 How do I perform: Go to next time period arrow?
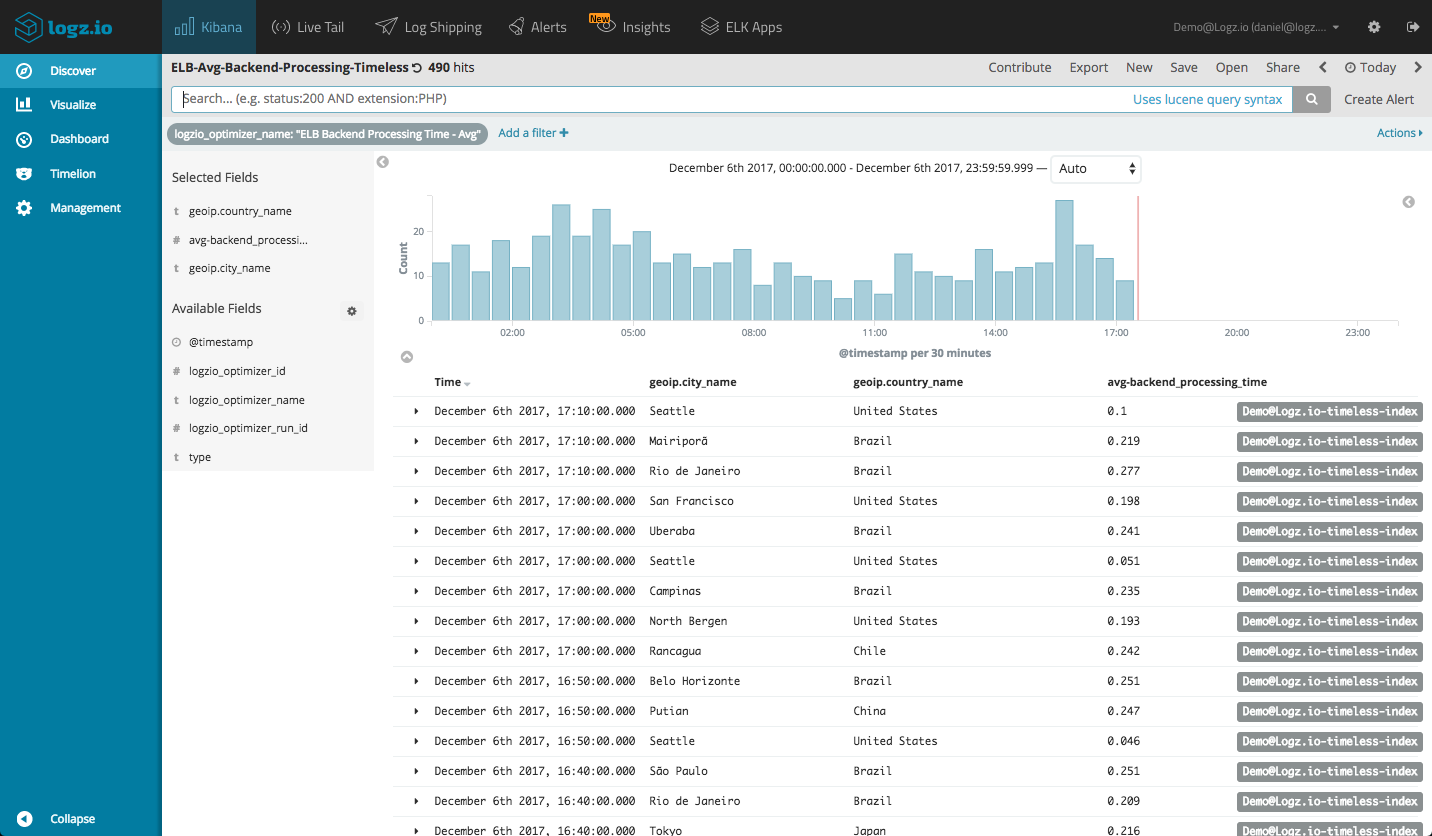(1417, 68)
